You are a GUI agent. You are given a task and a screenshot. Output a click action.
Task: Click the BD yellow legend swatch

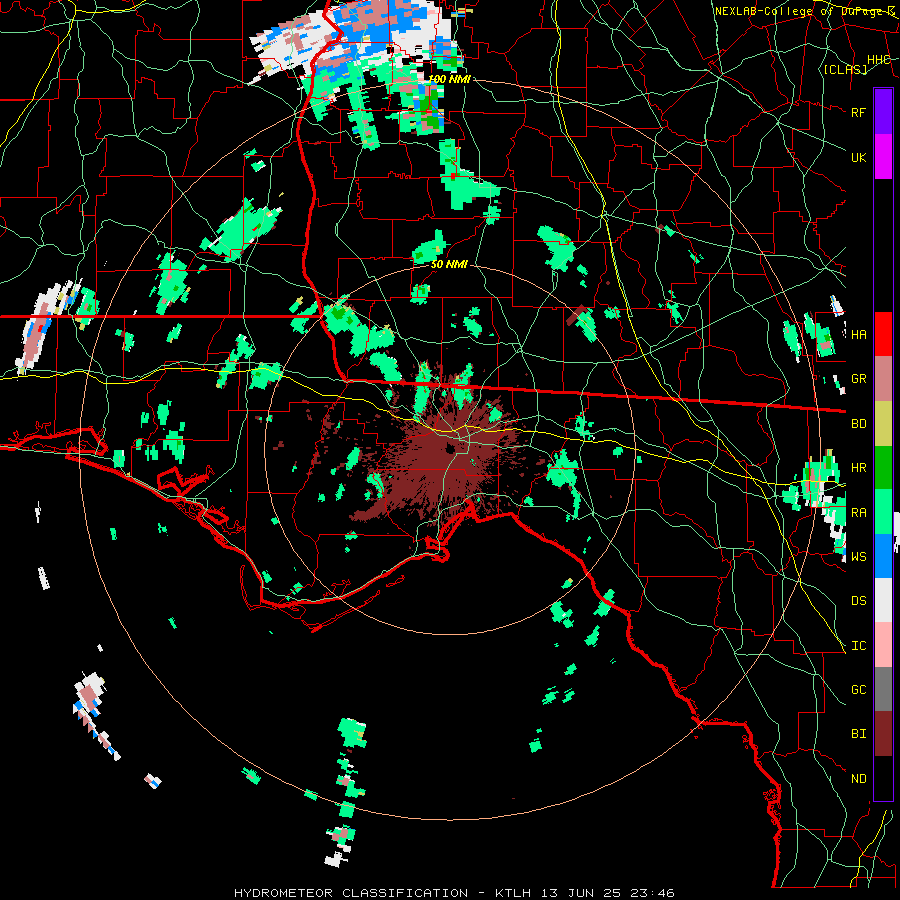coord(883,424)
